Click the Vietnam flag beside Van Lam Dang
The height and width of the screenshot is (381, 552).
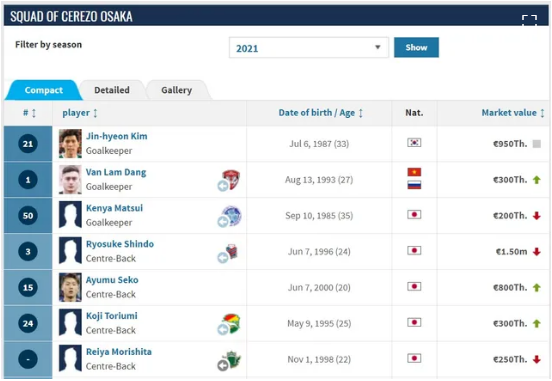[x=414, y=172]
